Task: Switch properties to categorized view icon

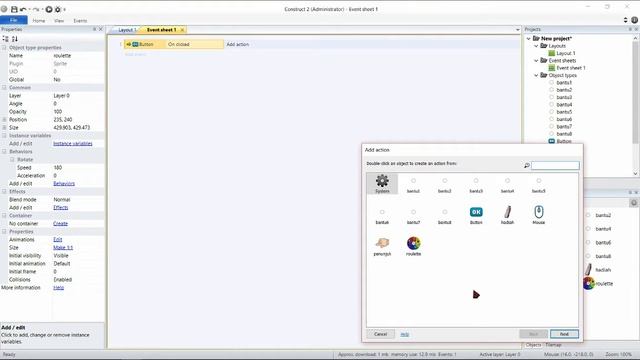Action: (5, 39)
